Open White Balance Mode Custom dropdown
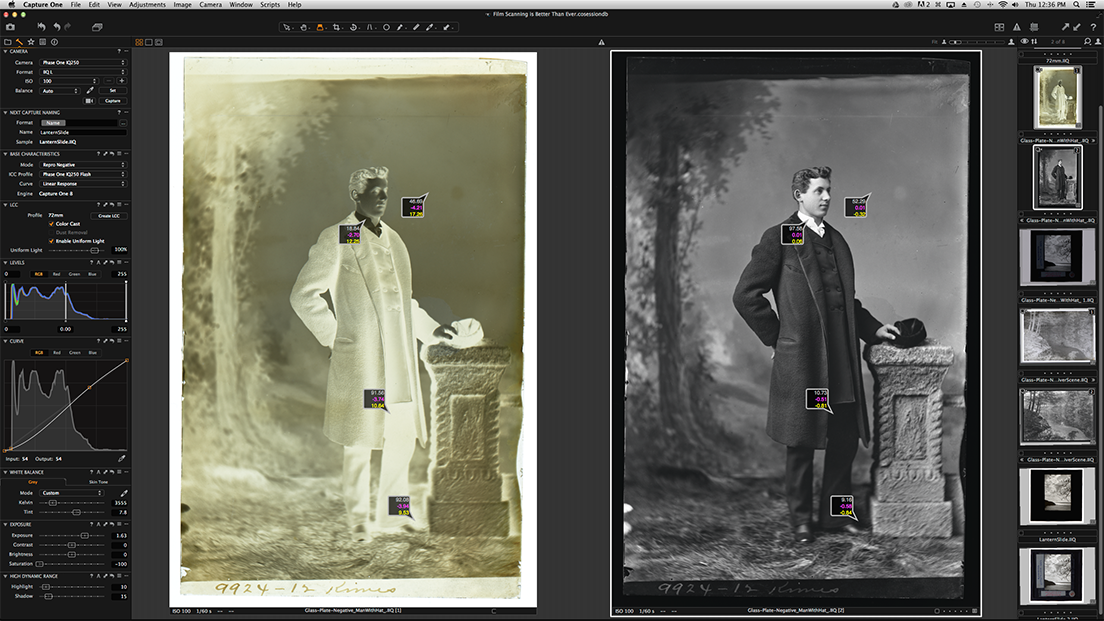This screenshot has height=621, width=1104. pyautogui.click(x=72, y=493)
